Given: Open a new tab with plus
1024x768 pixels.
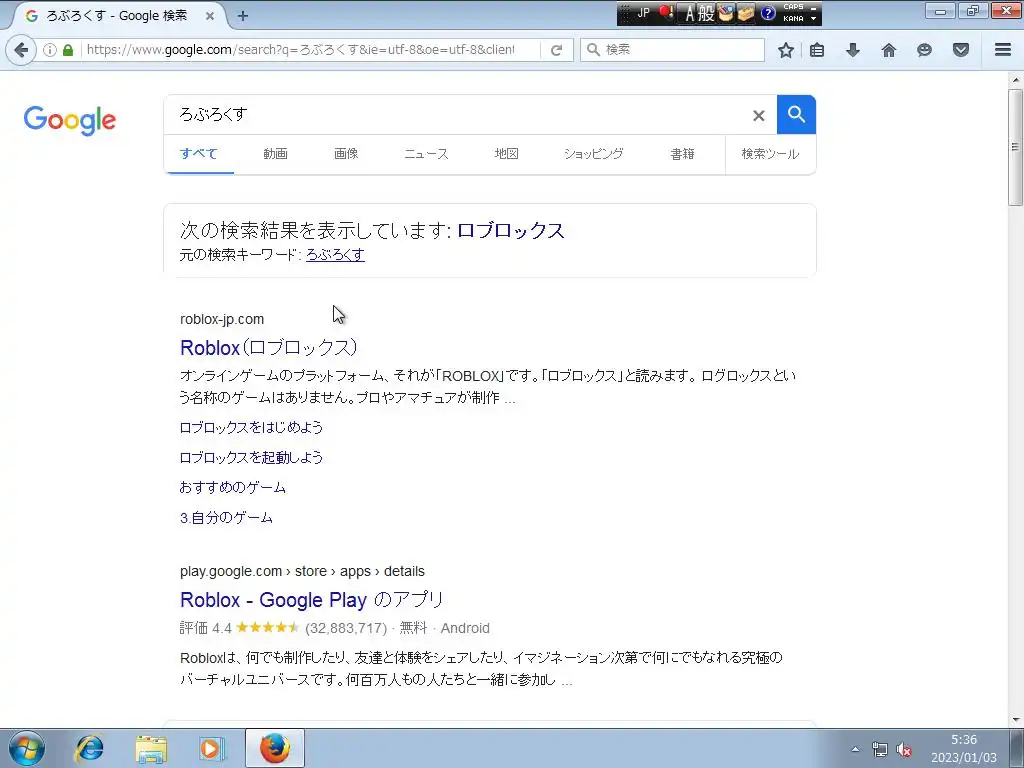Looking at the screenshot, I should click(243, 16).
